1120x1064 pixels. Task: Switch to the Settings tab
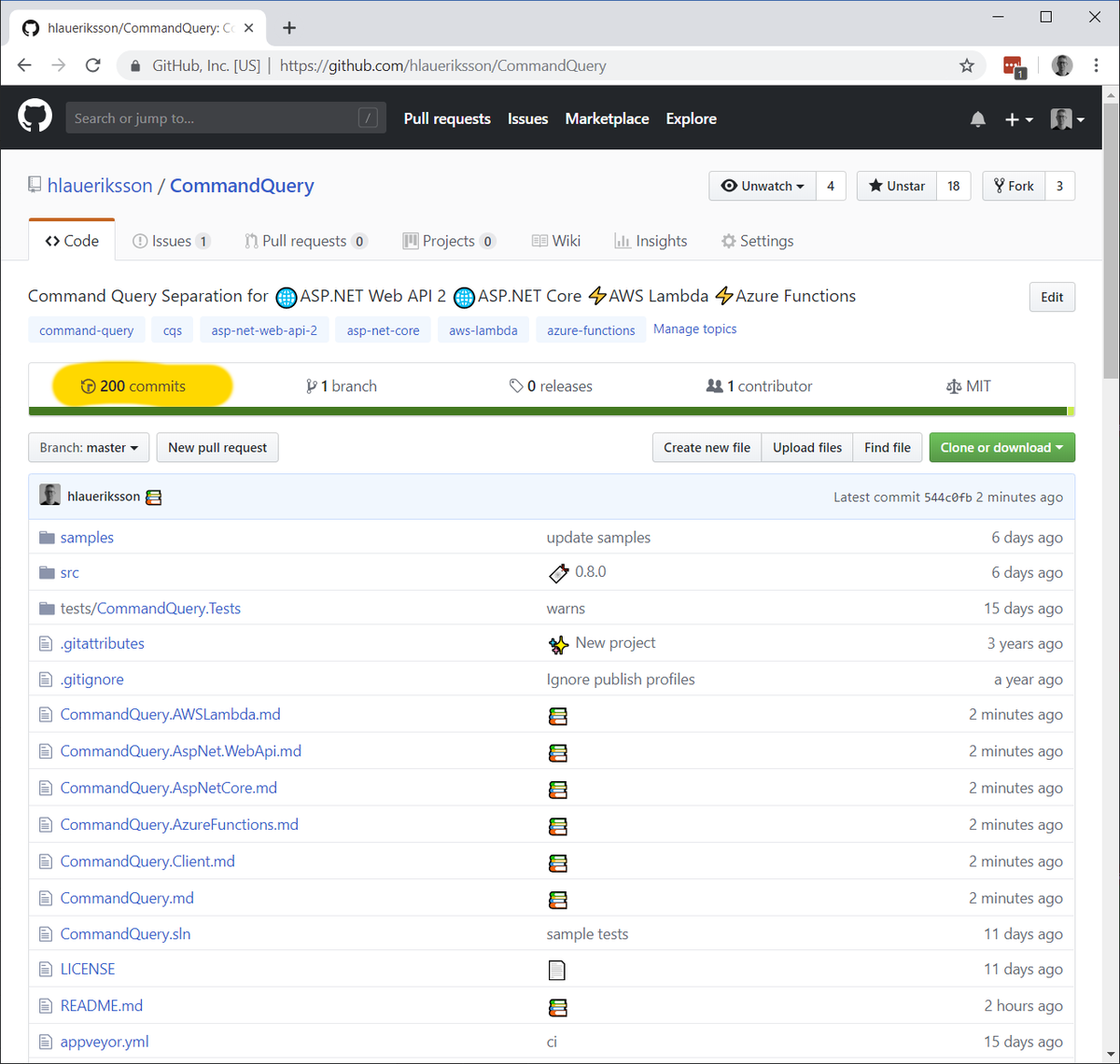tap(757, 241)
